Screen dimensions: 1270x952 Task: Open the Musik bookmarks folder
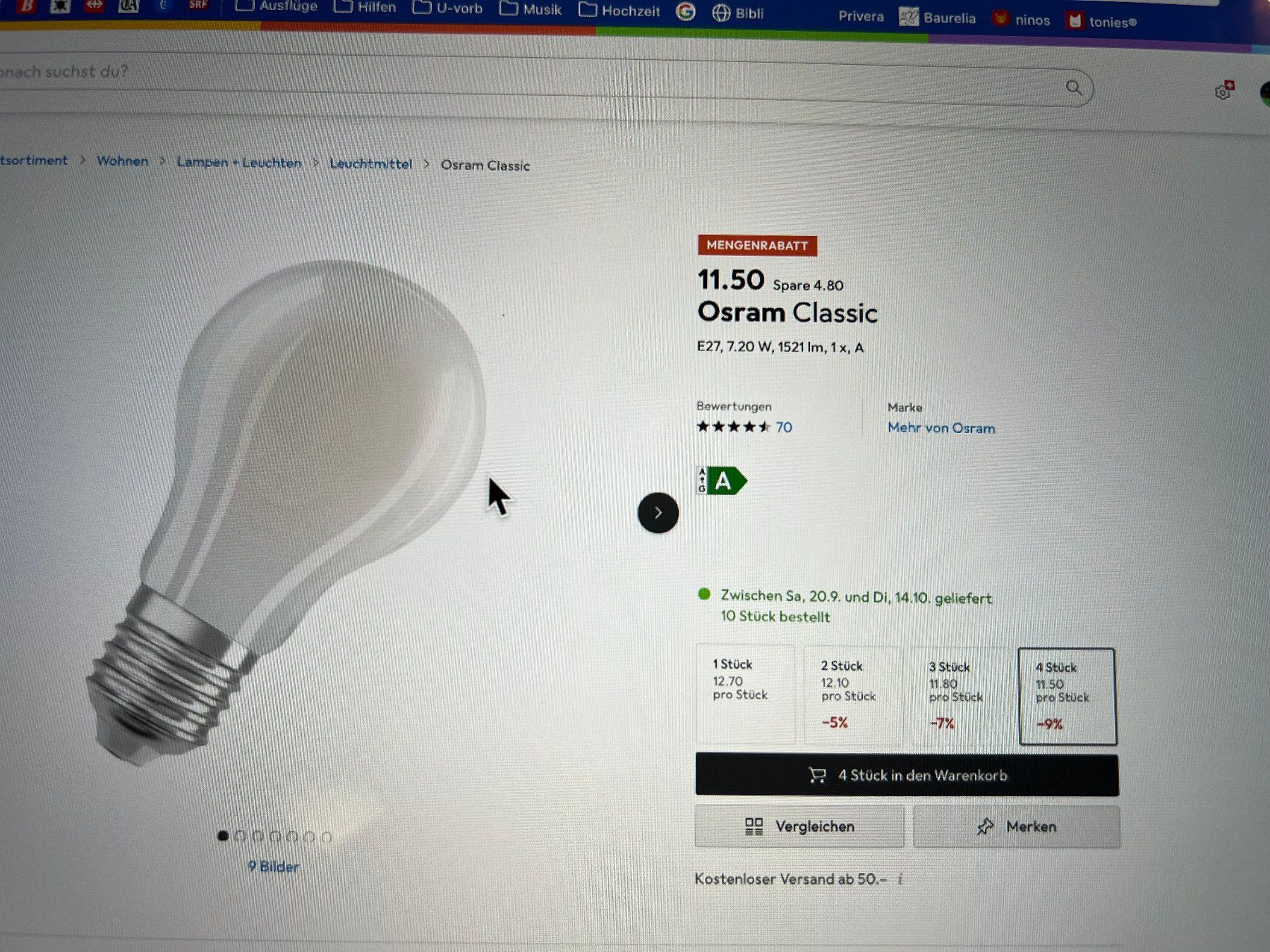530,9
